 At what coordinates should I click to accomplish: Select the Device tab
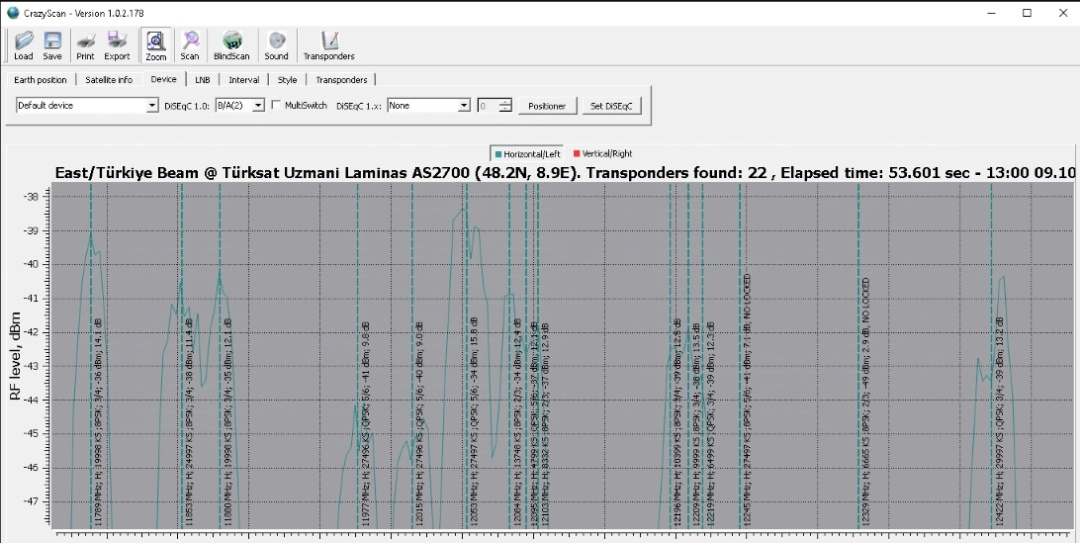pos(164,79)
